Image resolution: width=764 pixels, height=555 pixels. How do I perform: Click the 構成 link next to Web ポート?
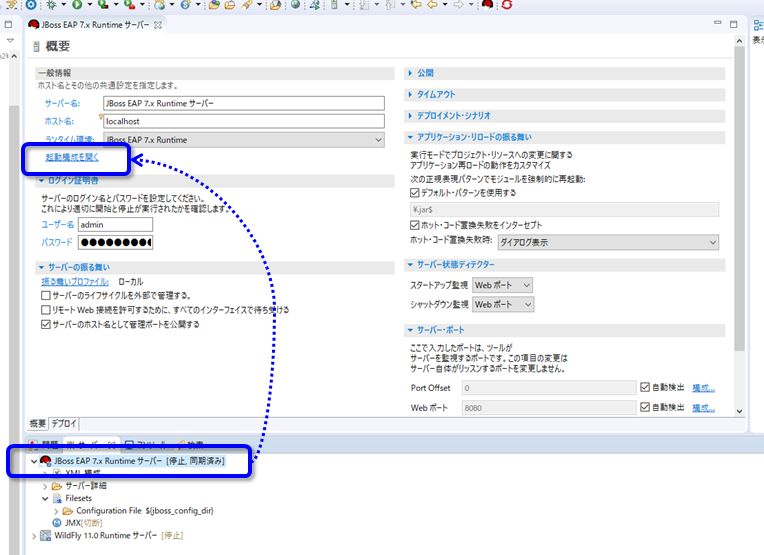pos(704,407)
